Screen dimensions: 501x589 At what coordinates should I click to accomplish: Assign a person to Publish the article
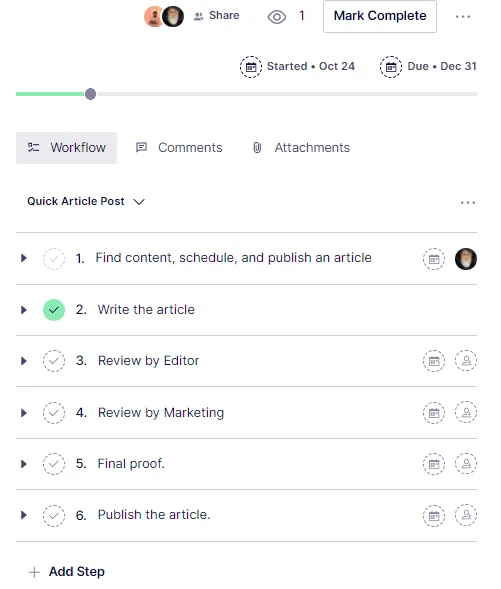[466, 515]
